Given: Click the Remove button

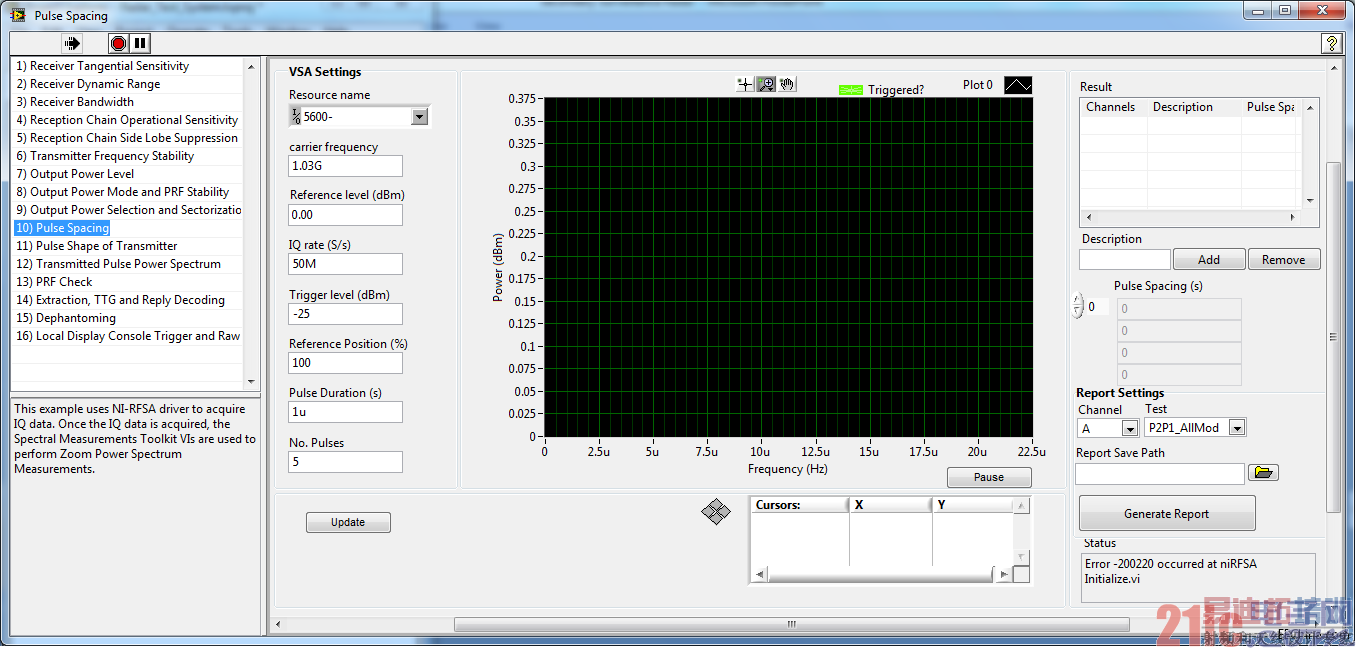Looking at the screenshot, I should [x=1284, y=260].
